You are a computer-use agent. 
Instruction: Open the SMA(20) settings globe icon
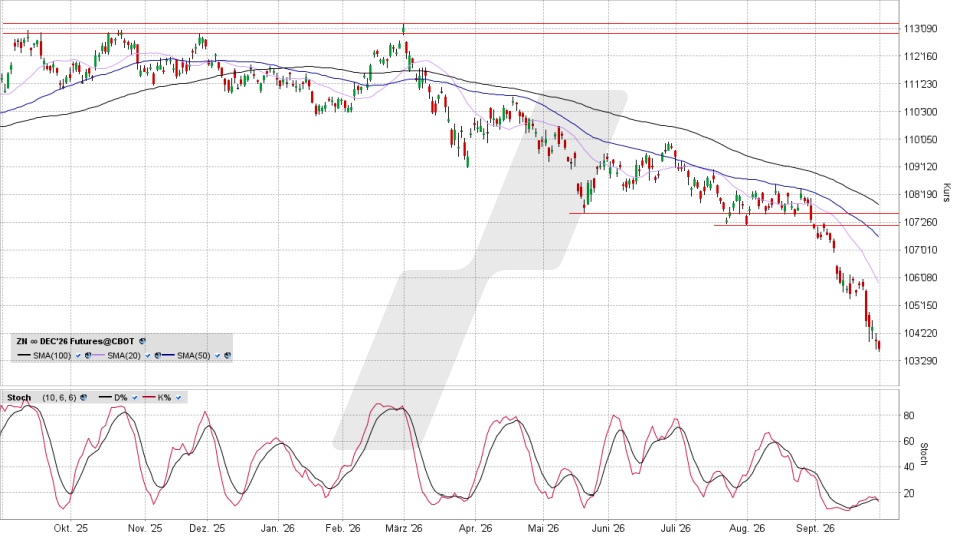coord(157,356)
